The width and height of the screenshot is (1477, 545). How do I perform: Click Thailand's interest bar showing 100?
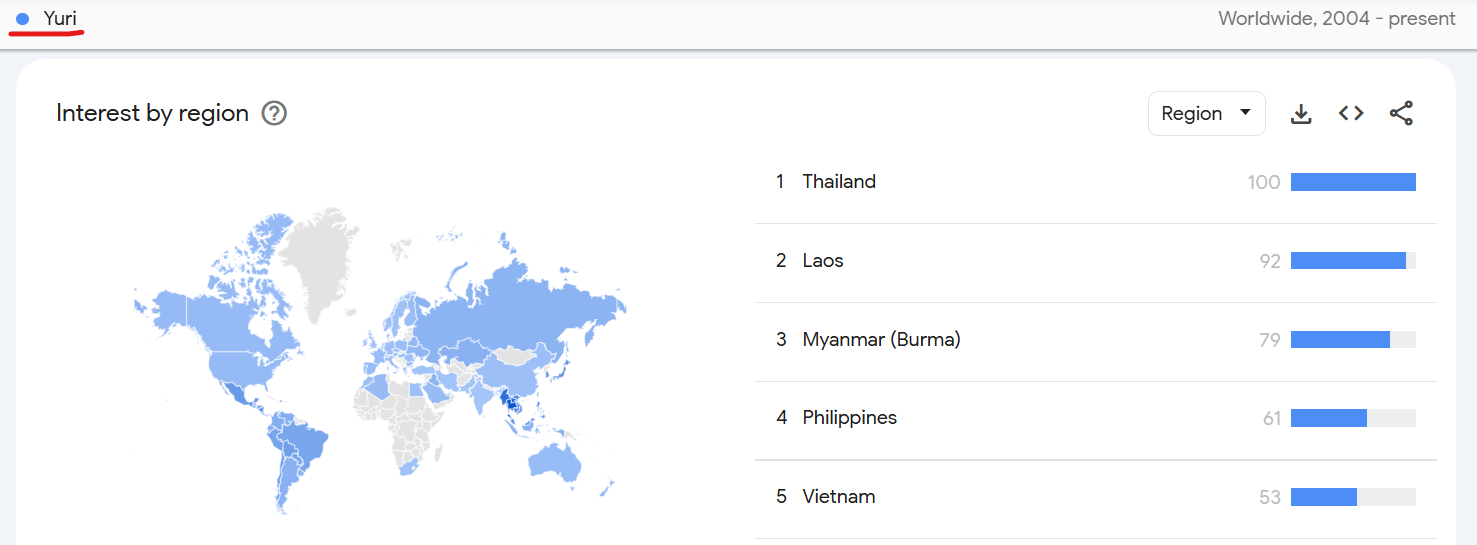(1353, 182)
